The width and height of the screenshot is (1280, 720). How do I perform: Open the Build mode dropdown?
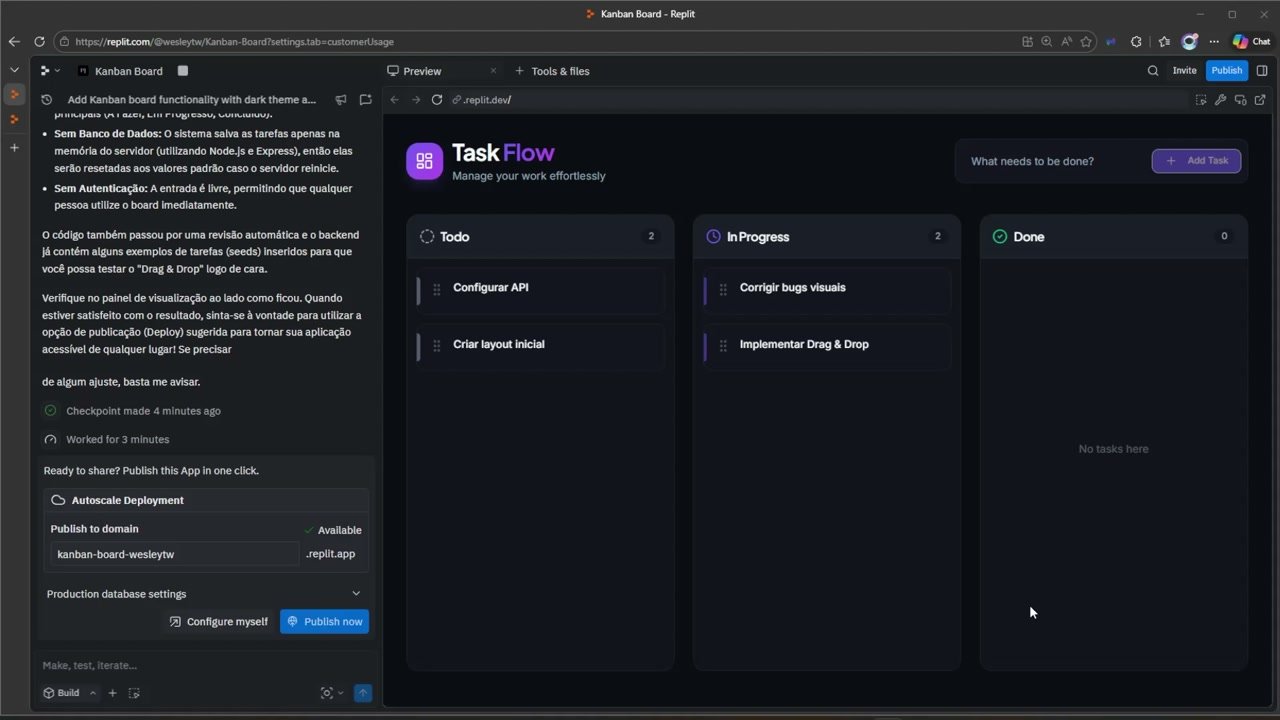(93, 693)
